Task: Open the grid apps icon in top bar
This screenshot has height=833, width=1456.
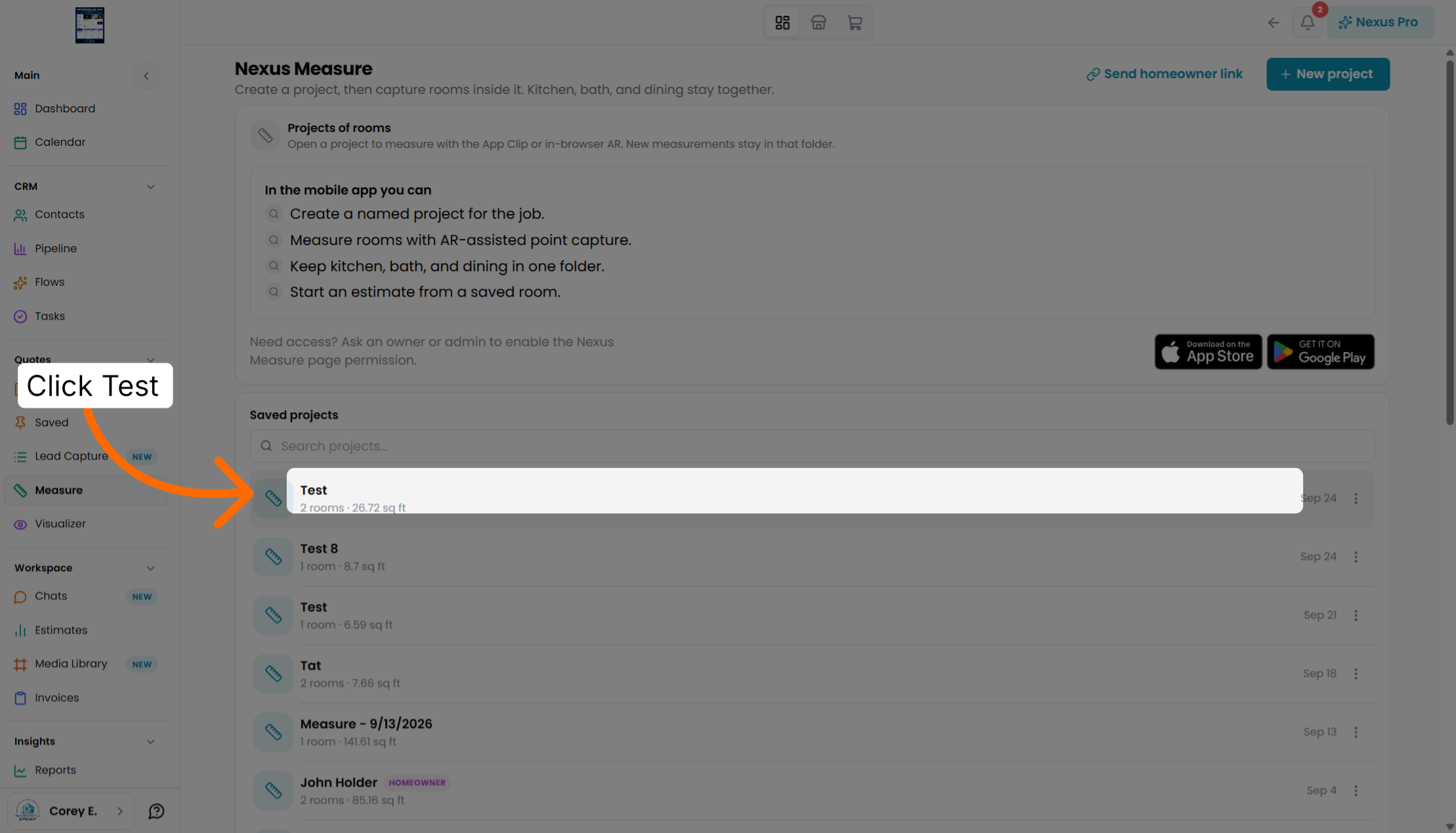Action: tap(782, 23)
